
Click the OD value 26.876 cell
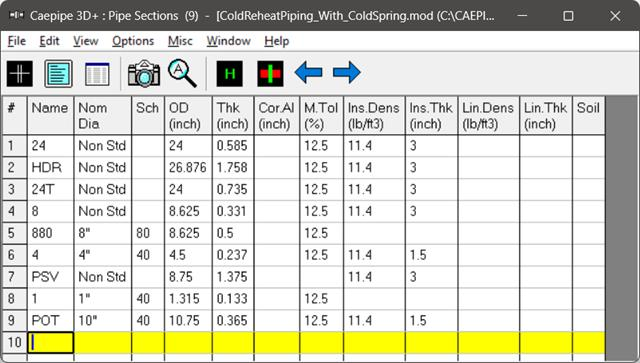click(188, 167)
